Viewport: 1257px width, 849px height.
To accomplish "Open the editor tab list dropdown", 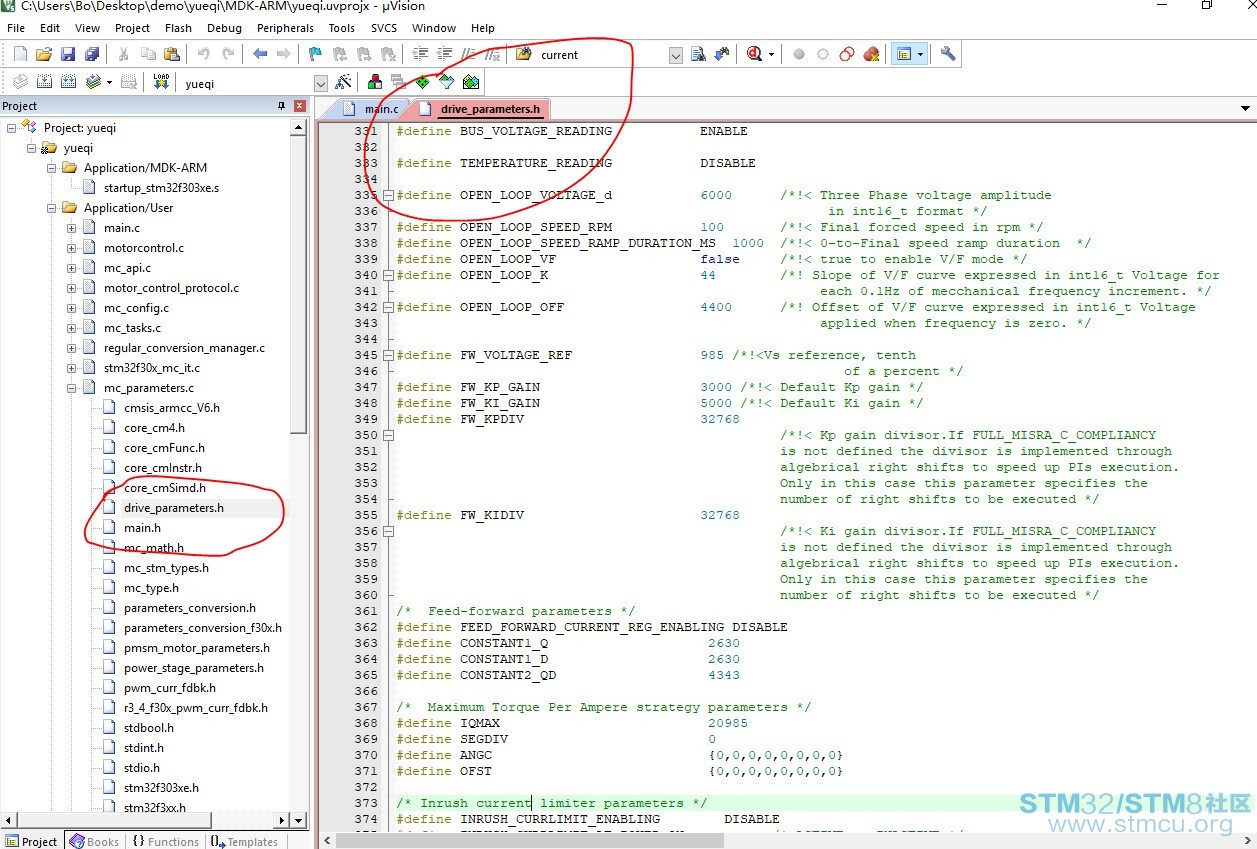I will [x=1246, y=108].
